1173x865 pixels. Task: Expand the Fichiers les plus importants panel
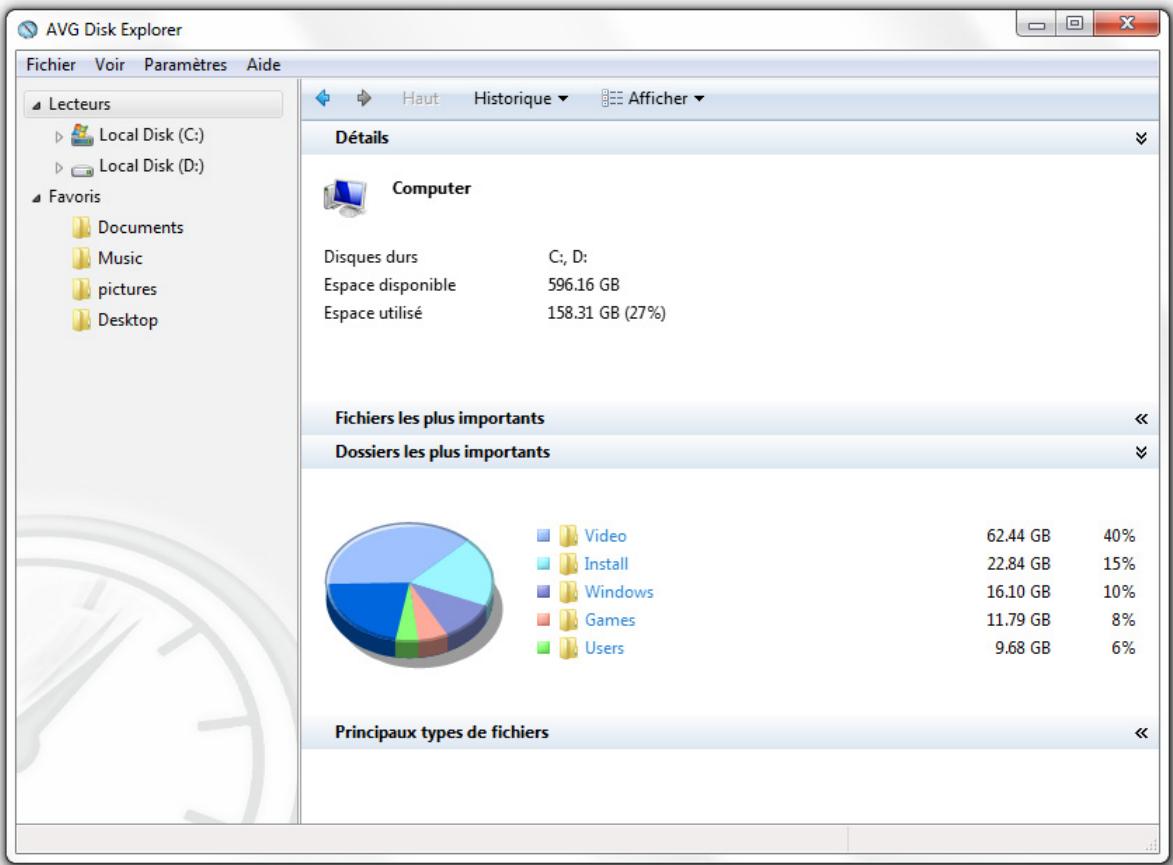click(x=1141, y=419)
